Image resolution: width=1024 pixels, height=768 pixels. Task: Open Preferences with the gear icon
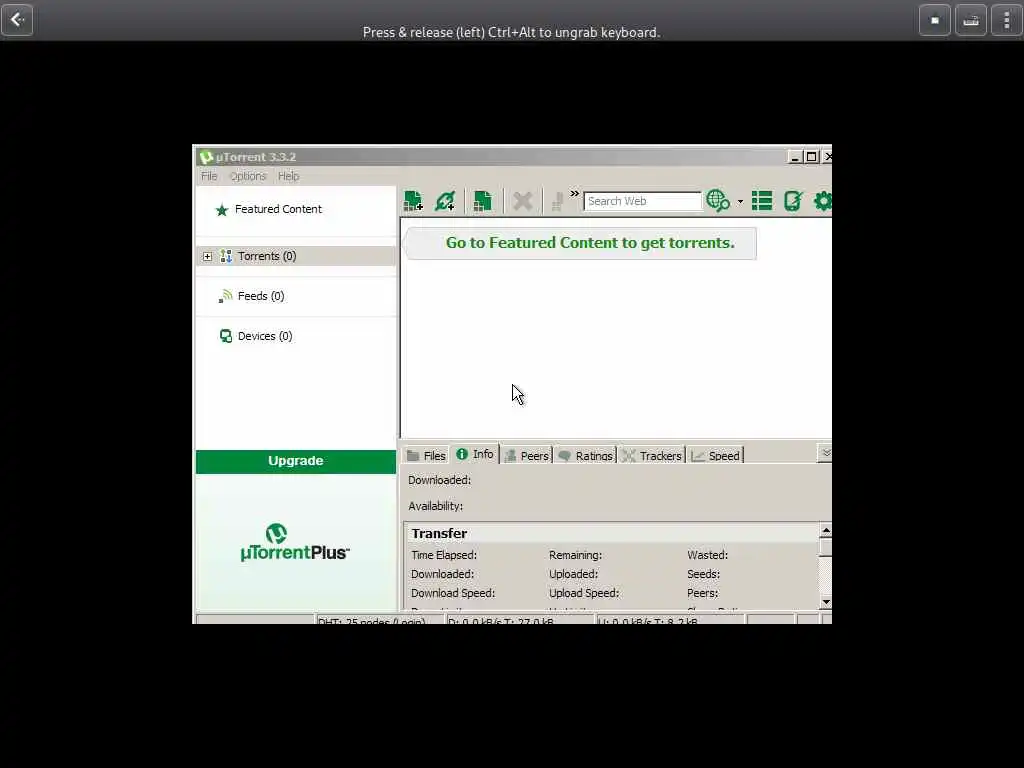tap(823, 201)
